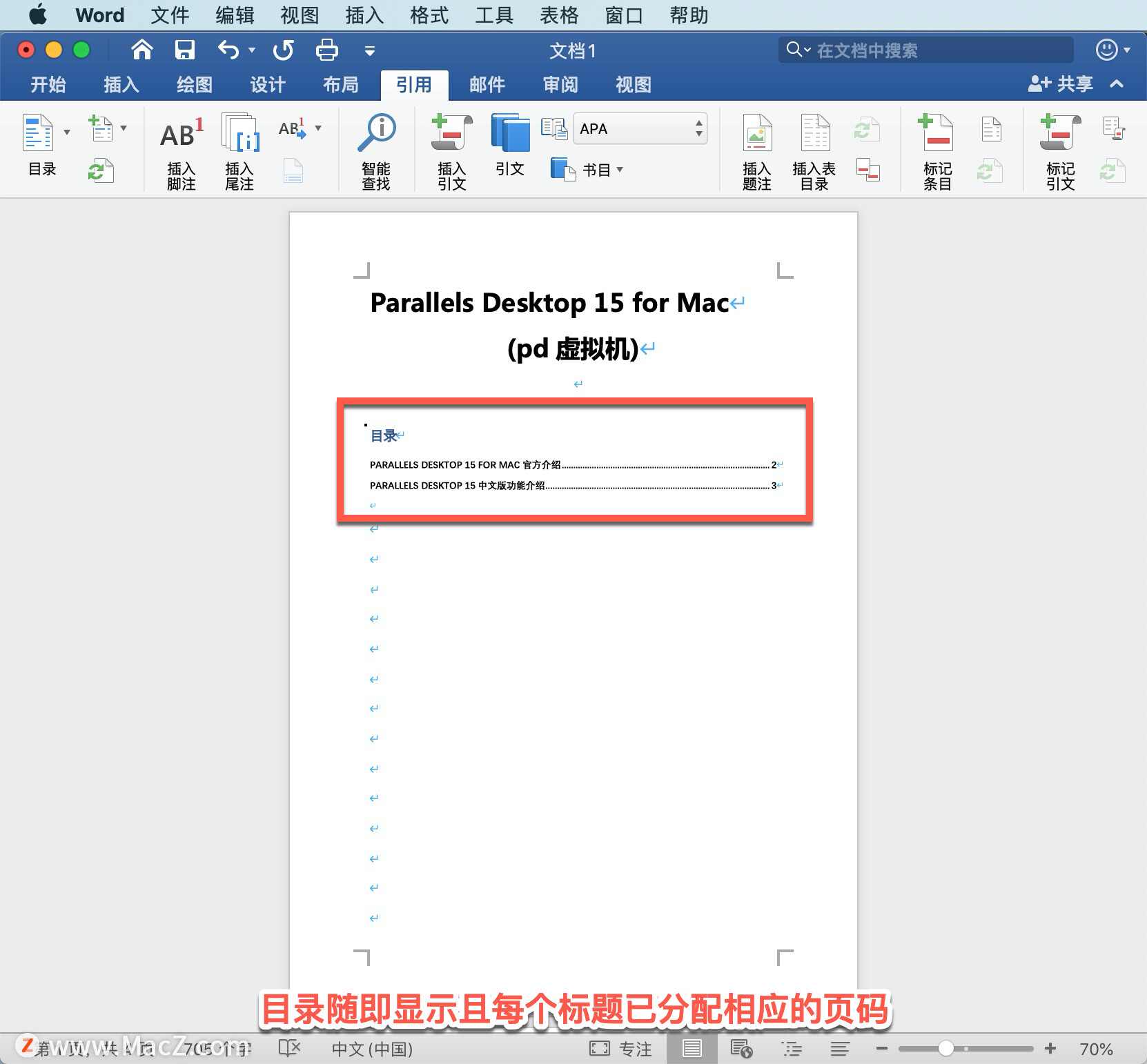Switch to the 设计 tab
1147x1064 pixels.
click(268, 84)
